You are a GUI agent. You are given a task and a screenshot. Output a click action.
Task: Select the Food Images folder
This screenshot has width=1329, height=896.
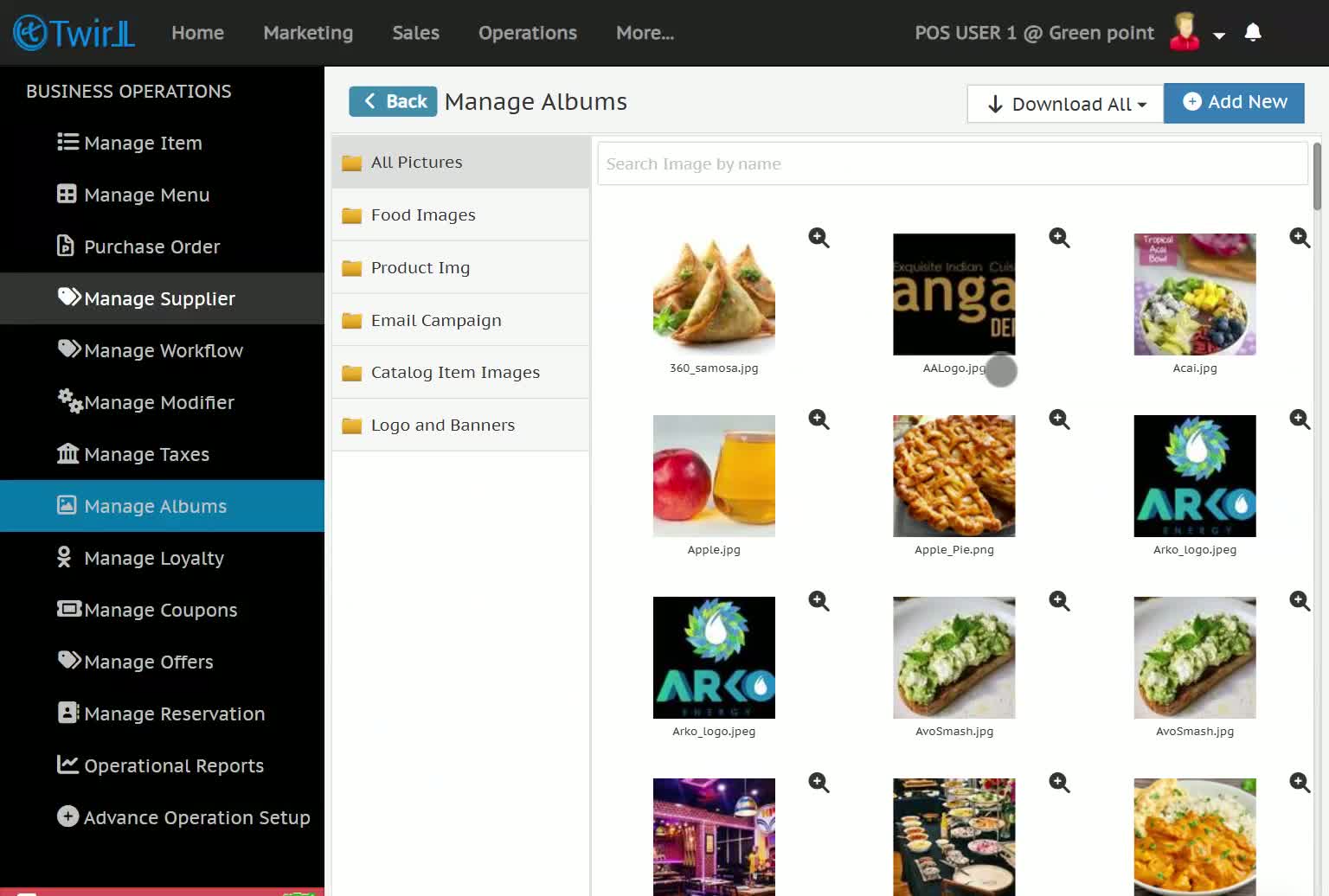460,214
